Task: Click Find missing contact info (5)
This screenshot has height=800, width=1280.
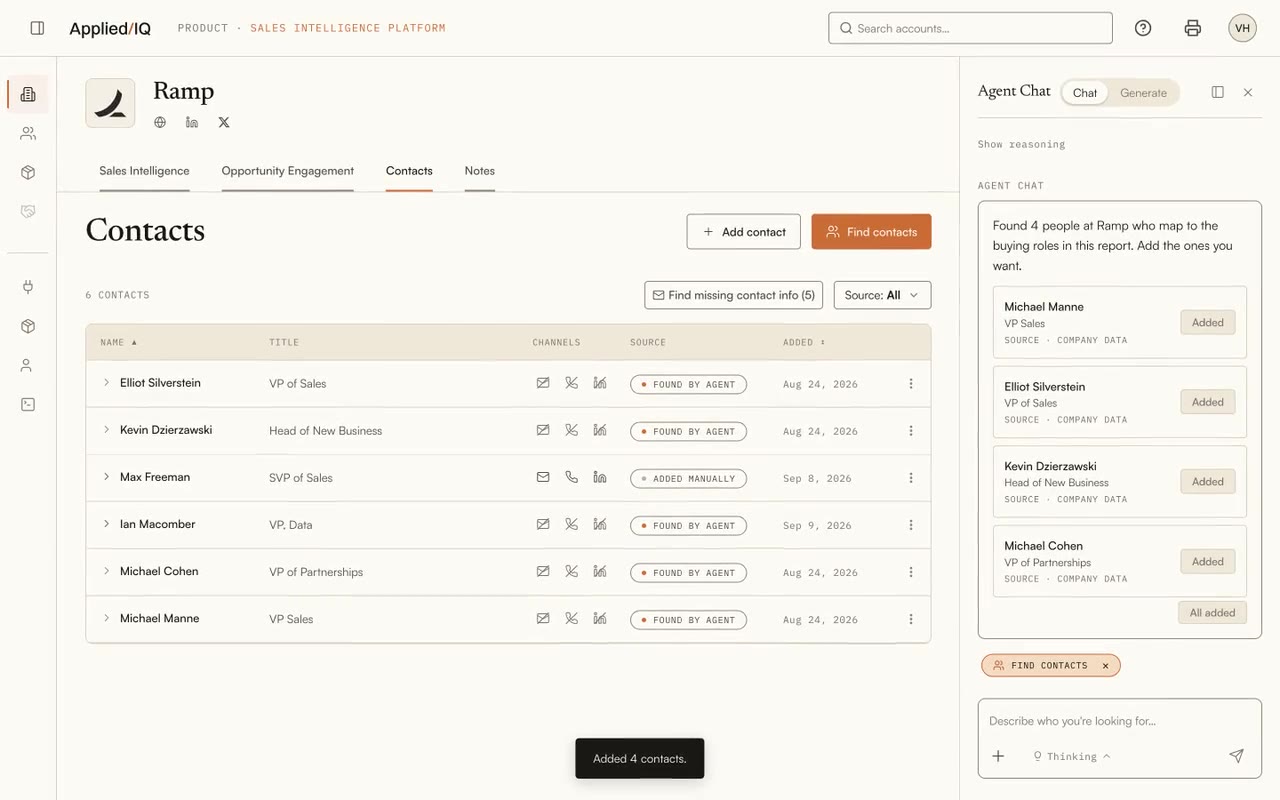Action: 734,295
